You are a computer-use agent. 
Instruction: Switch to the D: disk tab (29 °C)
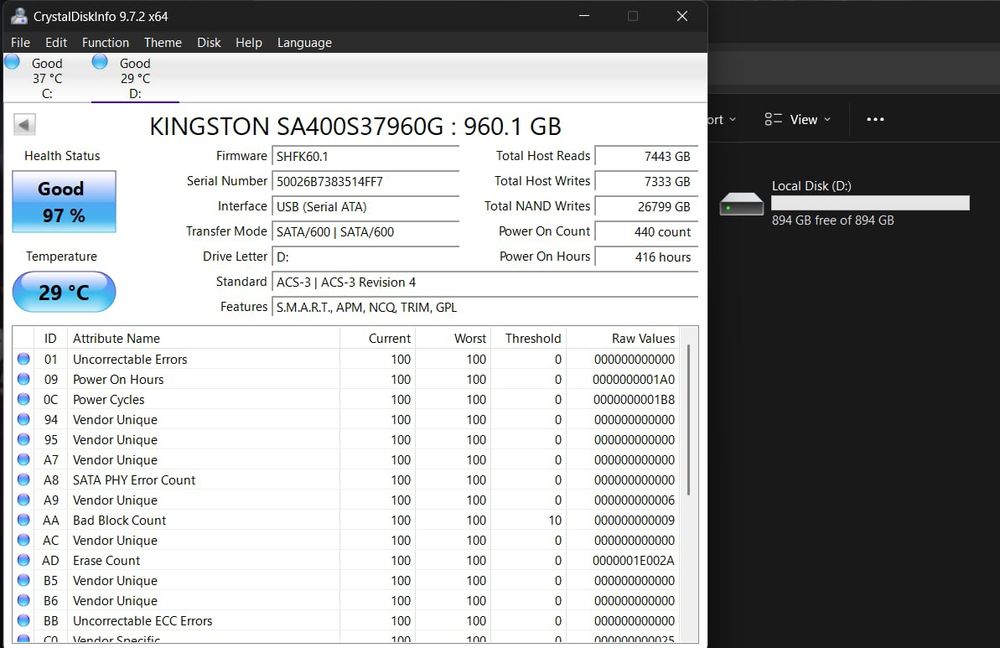coord(135,78)
